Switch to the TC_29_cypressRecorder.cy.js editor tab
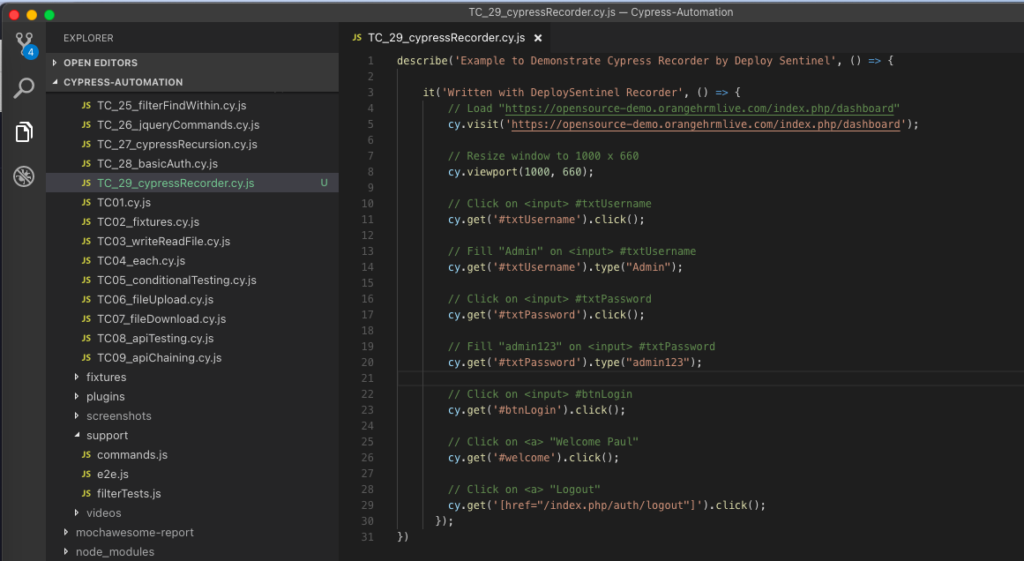The width and height of the screenshot is (1024, 561). 447,38
